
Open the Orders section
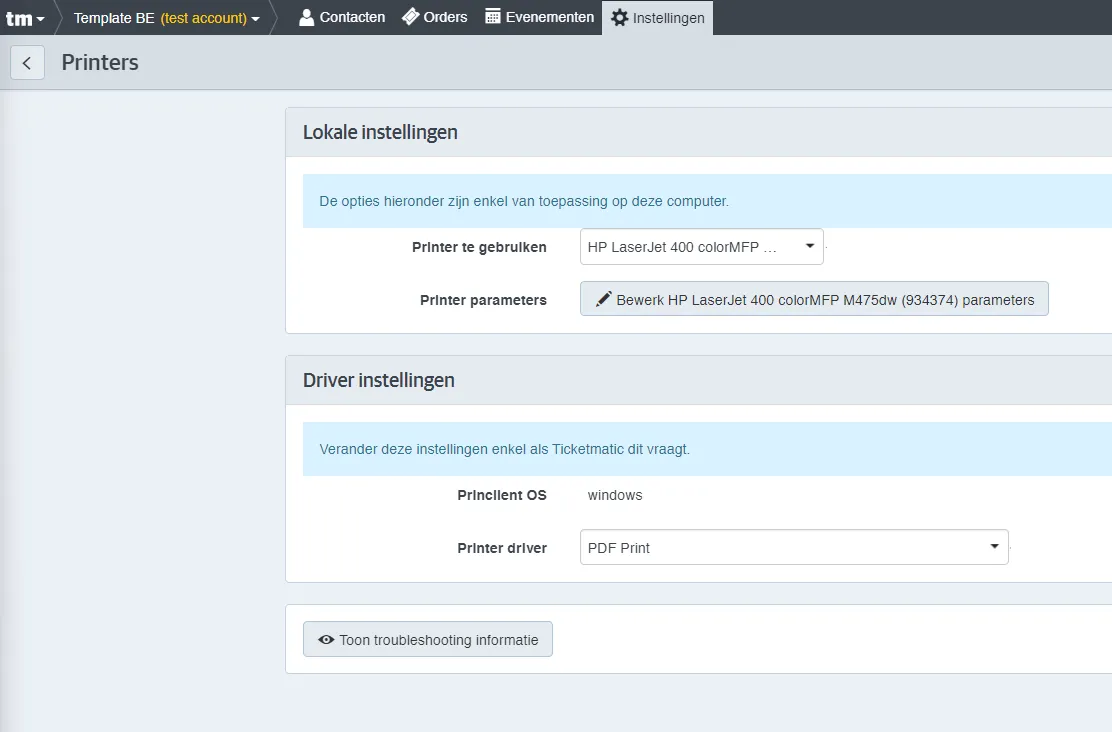click(x=435, y=17)
